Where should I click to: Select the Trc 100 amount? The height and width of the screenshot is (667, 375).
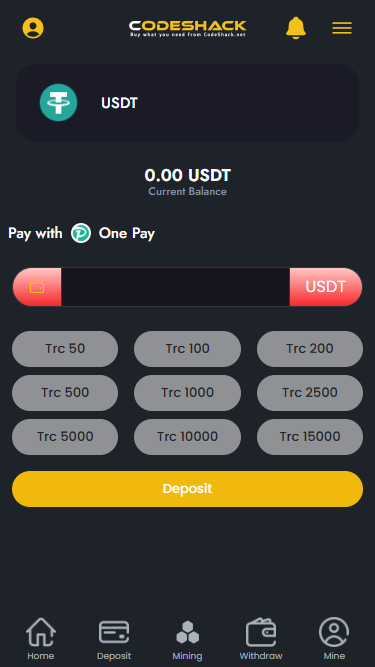pyautogui.click(x=188, y=349)
